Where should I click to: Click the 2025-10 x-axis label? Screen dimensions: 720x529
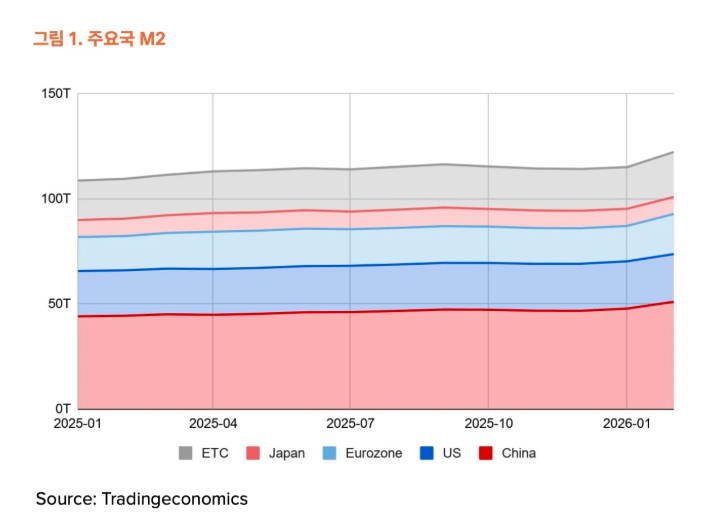[488, 424]
